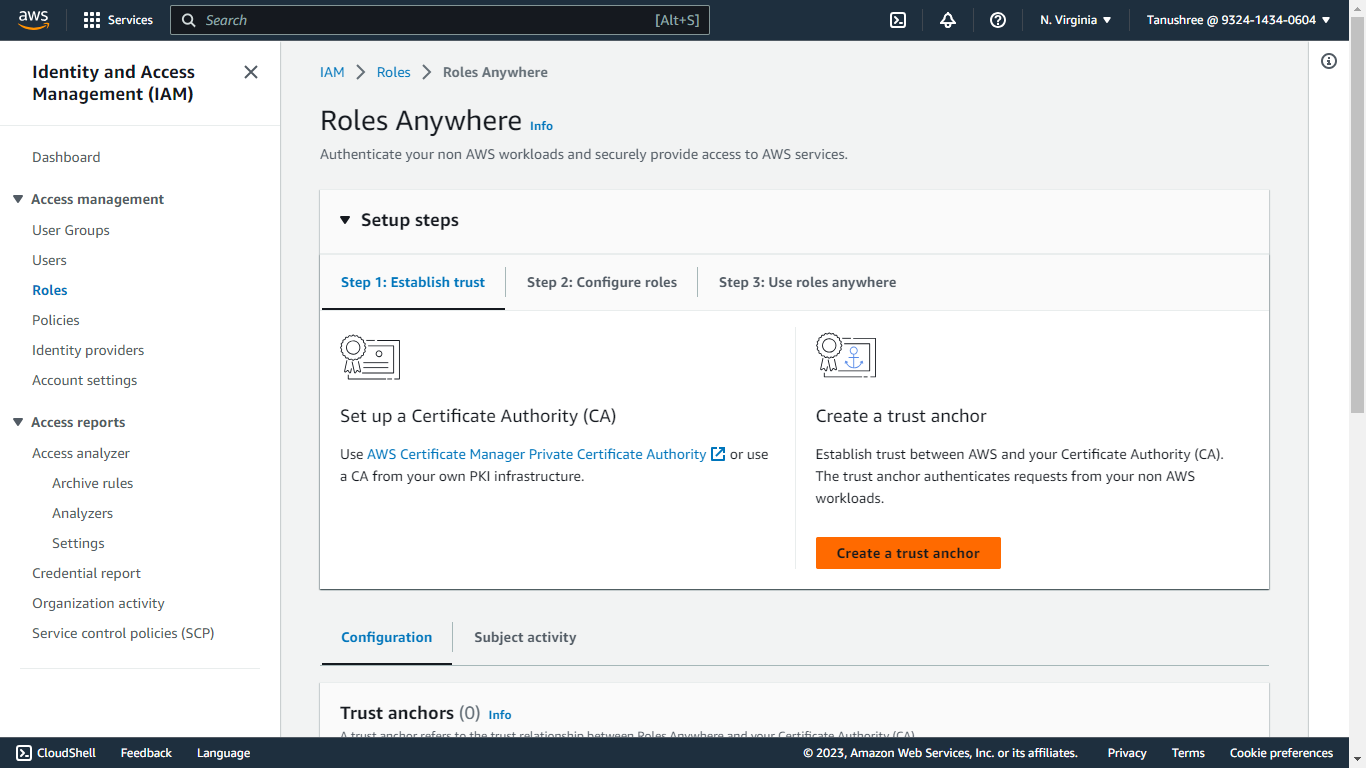Viewport: 1366px width, 768px height.
Task: Launch CloudShell from the top bar icon
Action: click(x=898, y=20)
